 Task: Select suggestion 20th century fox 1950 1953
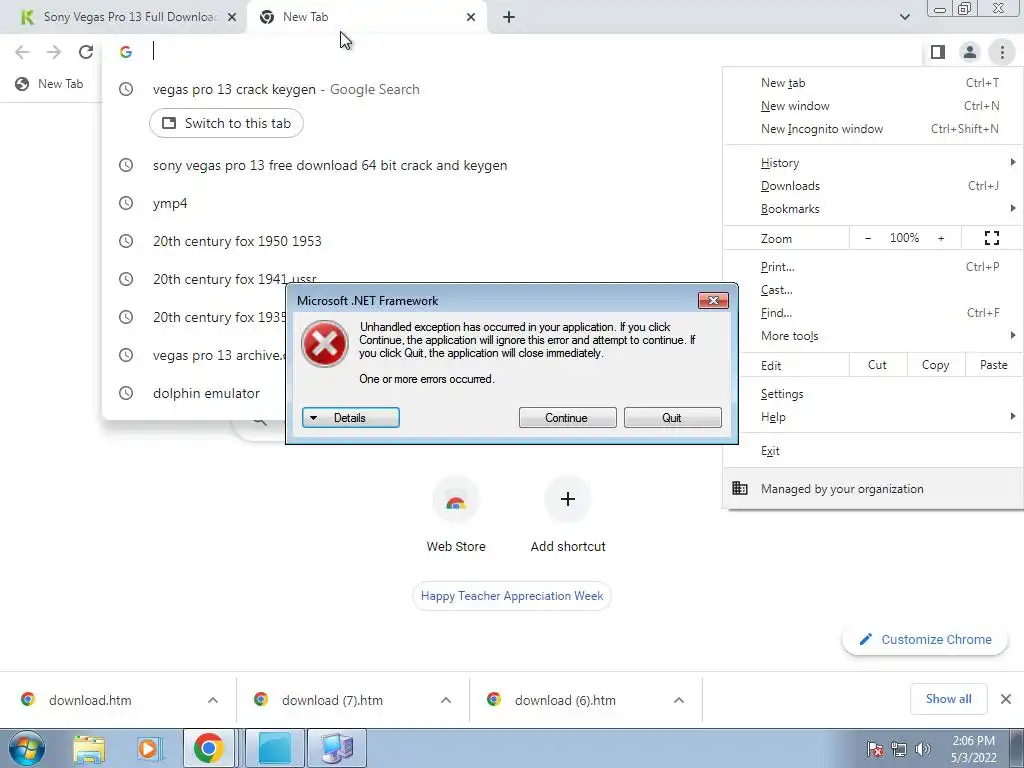point(237,241)
